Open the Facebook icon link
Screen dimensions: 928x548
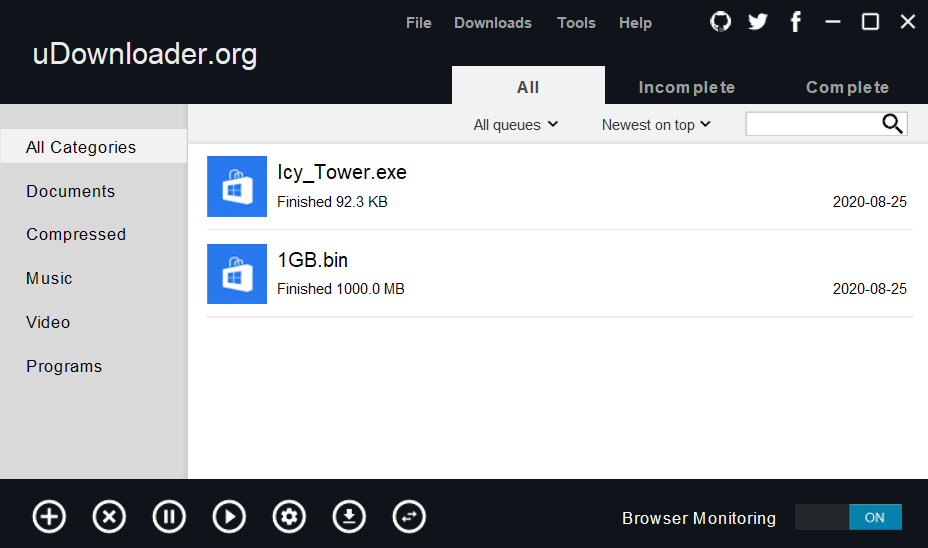point(796,22)
